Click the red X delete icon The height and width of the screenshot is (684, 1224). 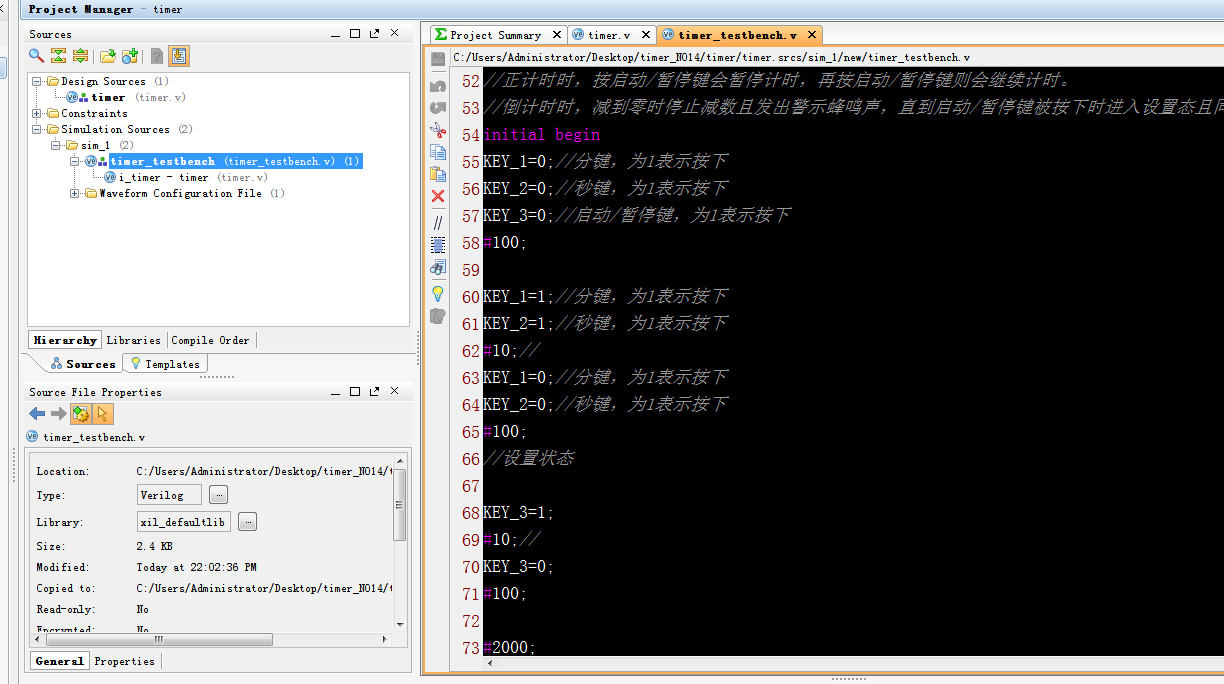[x=438, y=196]
